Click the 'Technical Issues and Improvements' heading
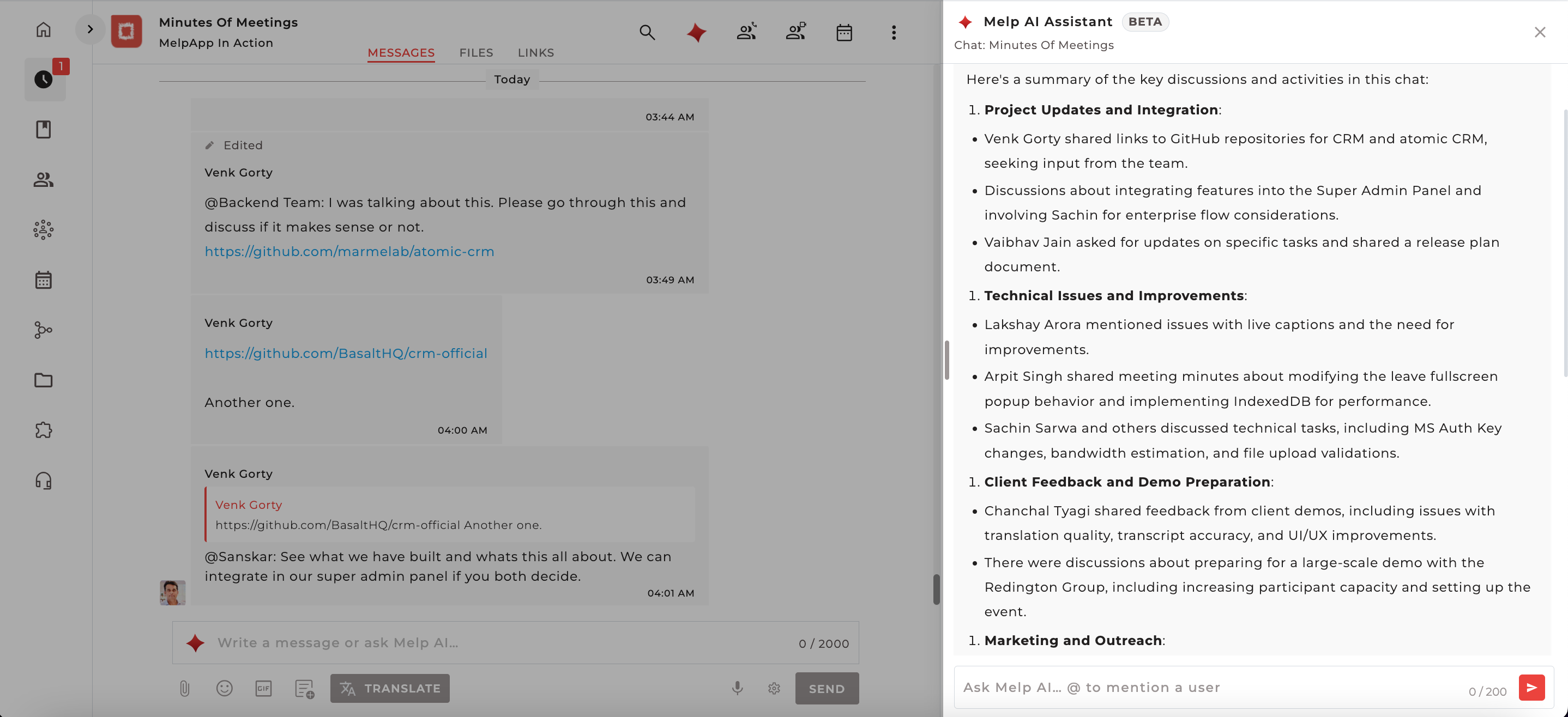The height and width of the screenshot is (717, 1568). [x=1114, y=296]
